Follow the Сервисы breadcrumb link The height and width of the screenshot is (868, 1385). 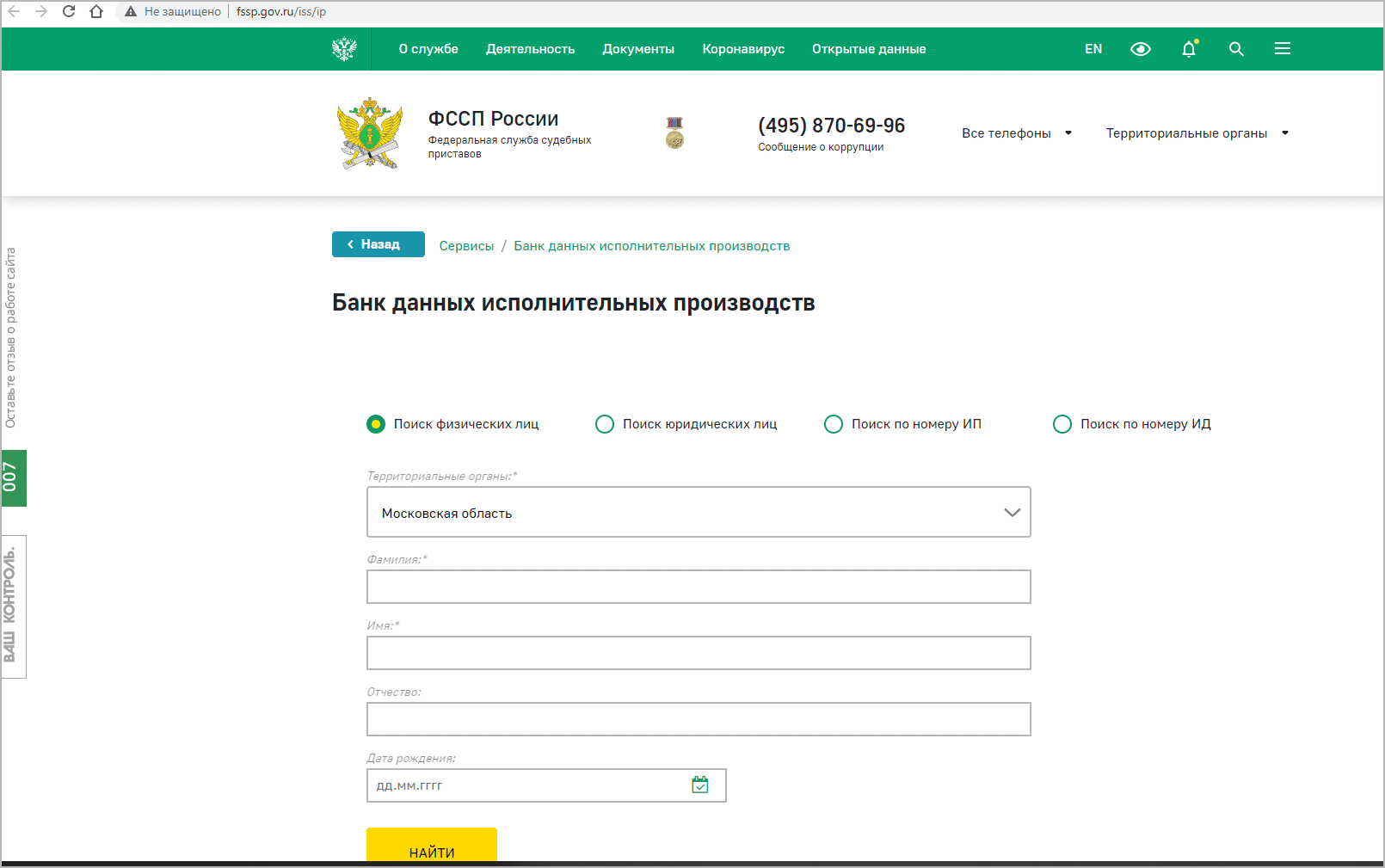[x=466, y=245]
